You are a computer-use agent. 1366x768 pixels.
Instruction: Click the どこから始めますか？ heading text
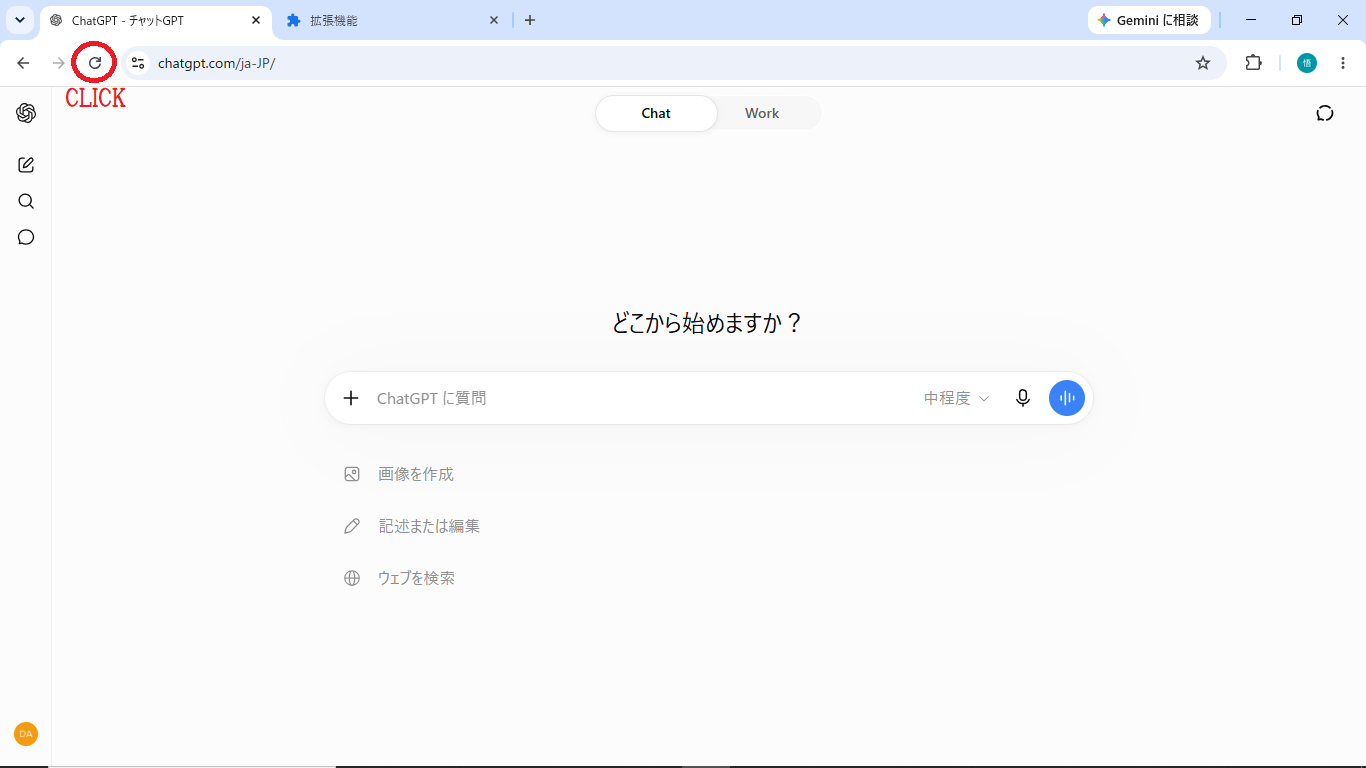708,323
